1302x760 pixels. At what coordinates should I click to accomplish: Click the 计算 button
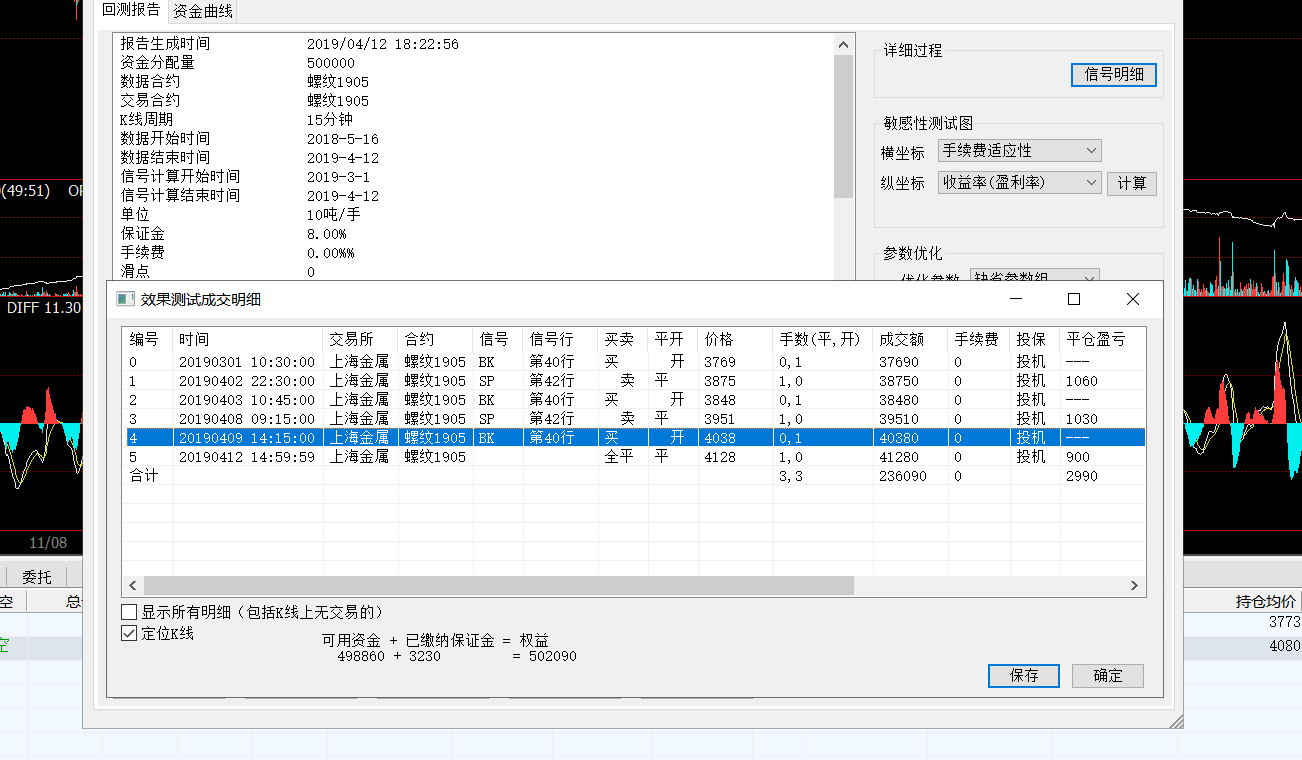(1131, 184)
